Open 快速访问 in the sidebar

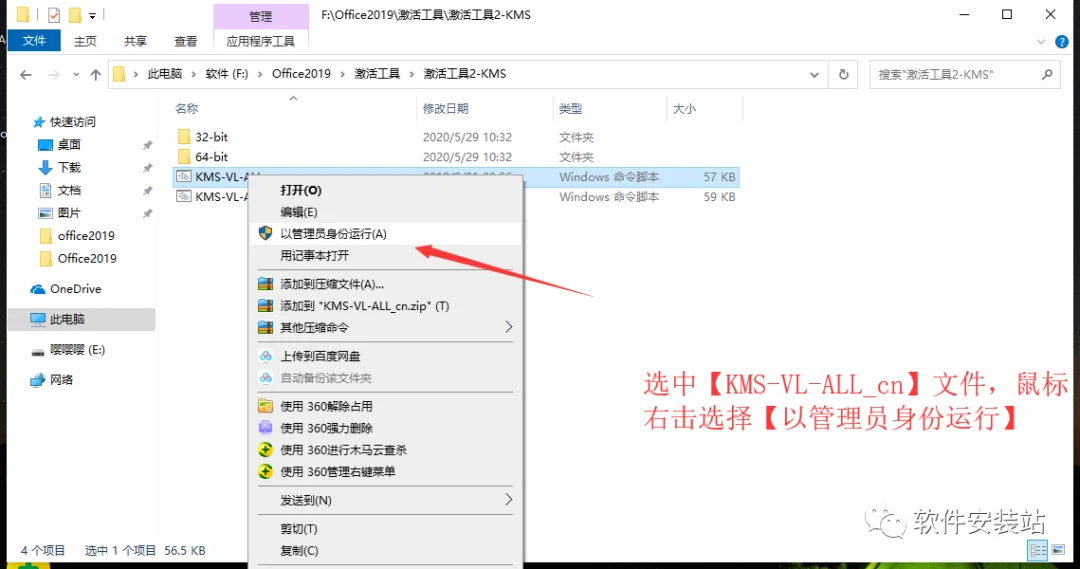coord(72,122)
